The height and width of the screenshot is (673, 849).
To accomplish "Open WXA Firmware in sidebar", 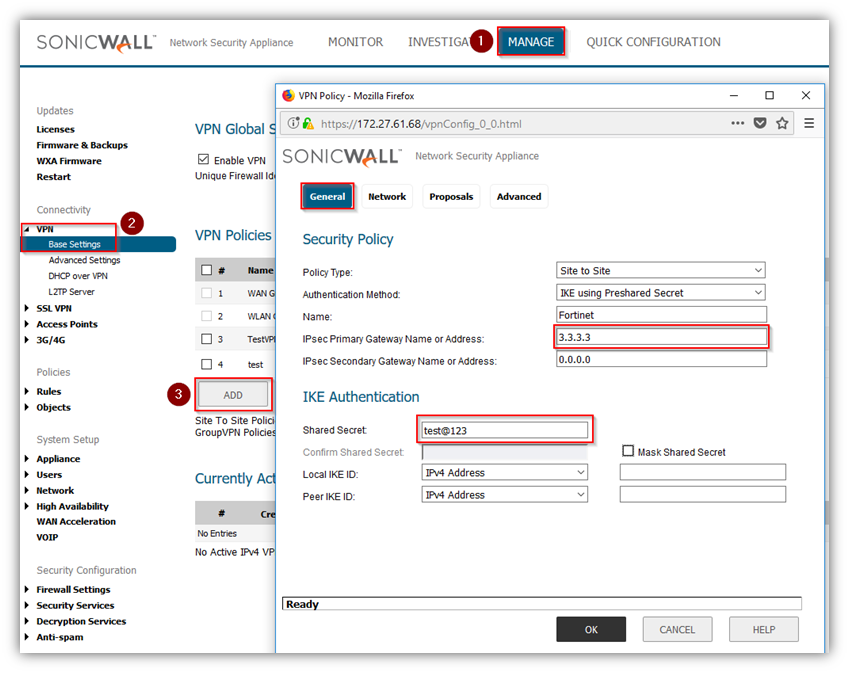I will pyautogui.click(x=69, y=161).
